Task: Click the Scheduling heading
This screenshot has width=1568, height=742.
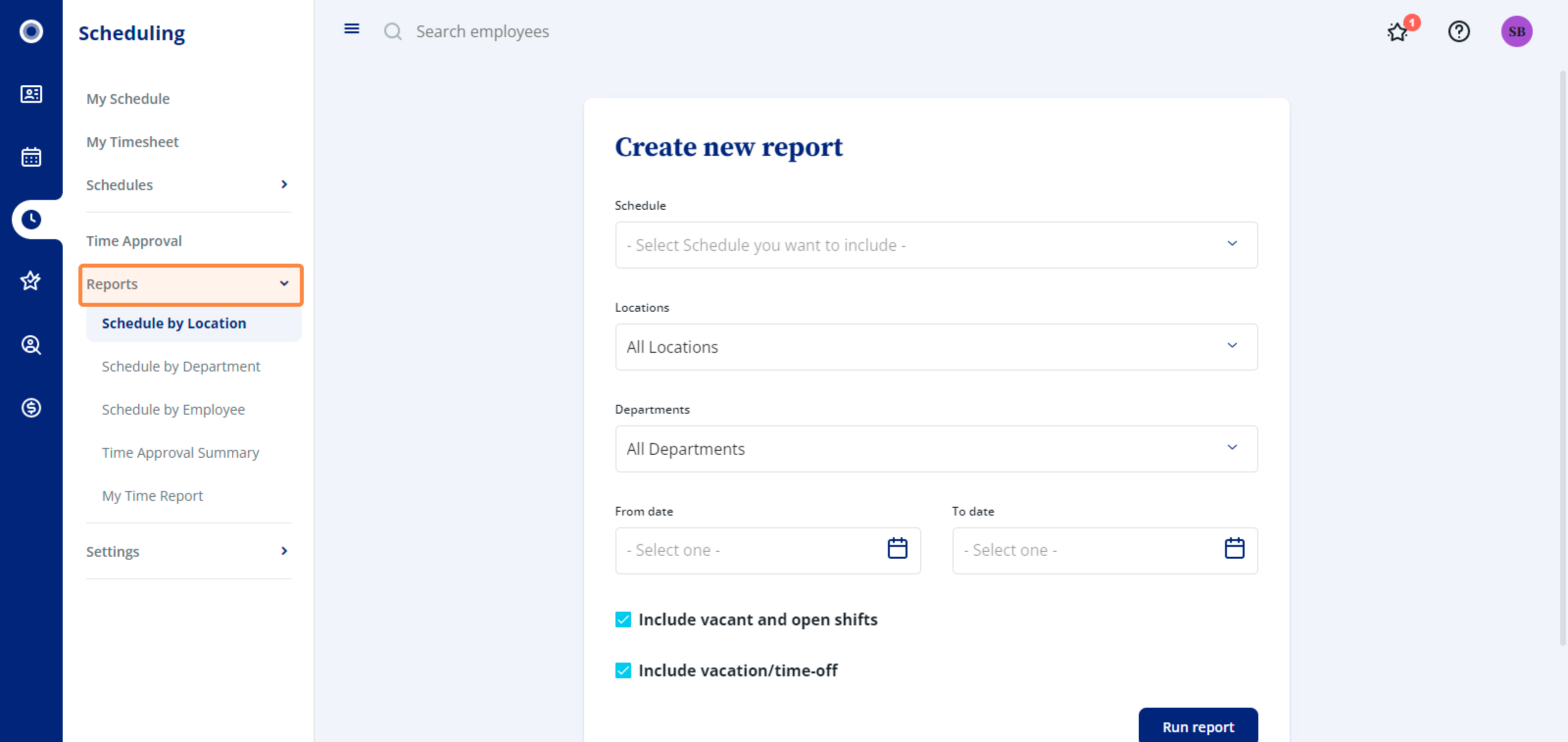Action: [131, 33]
